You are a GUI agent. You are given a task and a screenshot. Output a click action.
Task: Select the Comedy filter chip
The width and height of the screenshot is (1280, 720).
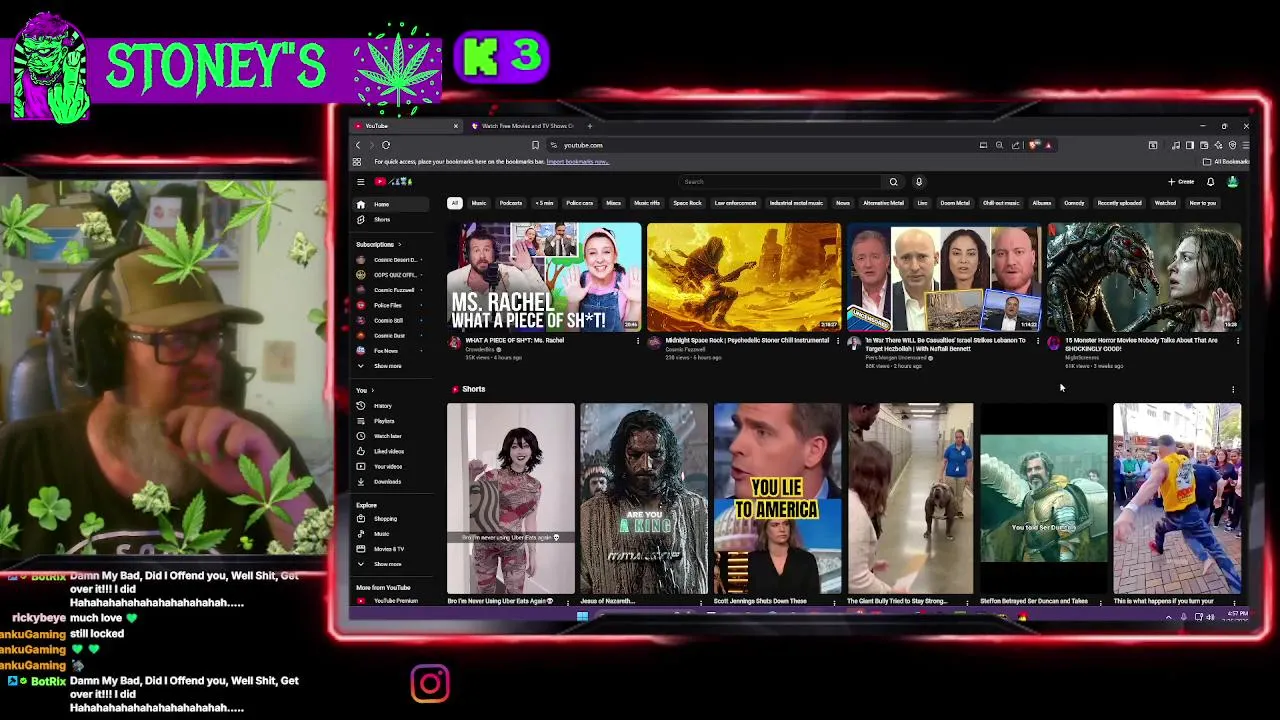(x=1074, y=203)
